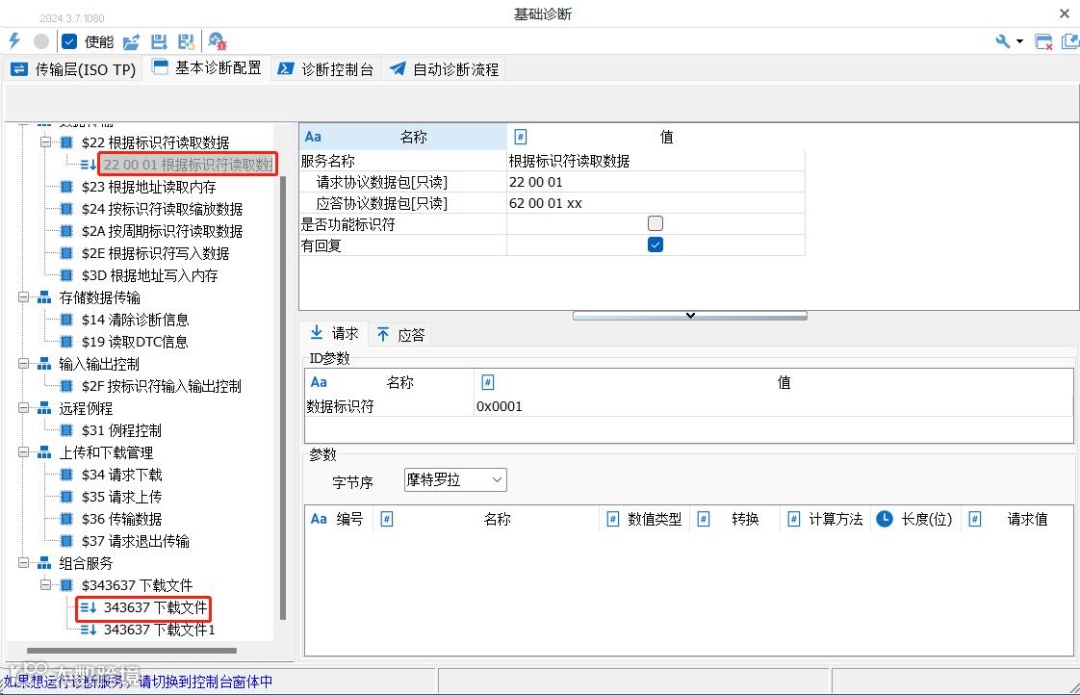Toggle the 是否功能标识符 checkbox
1080x695 pixels.
[x=655, y=223]
